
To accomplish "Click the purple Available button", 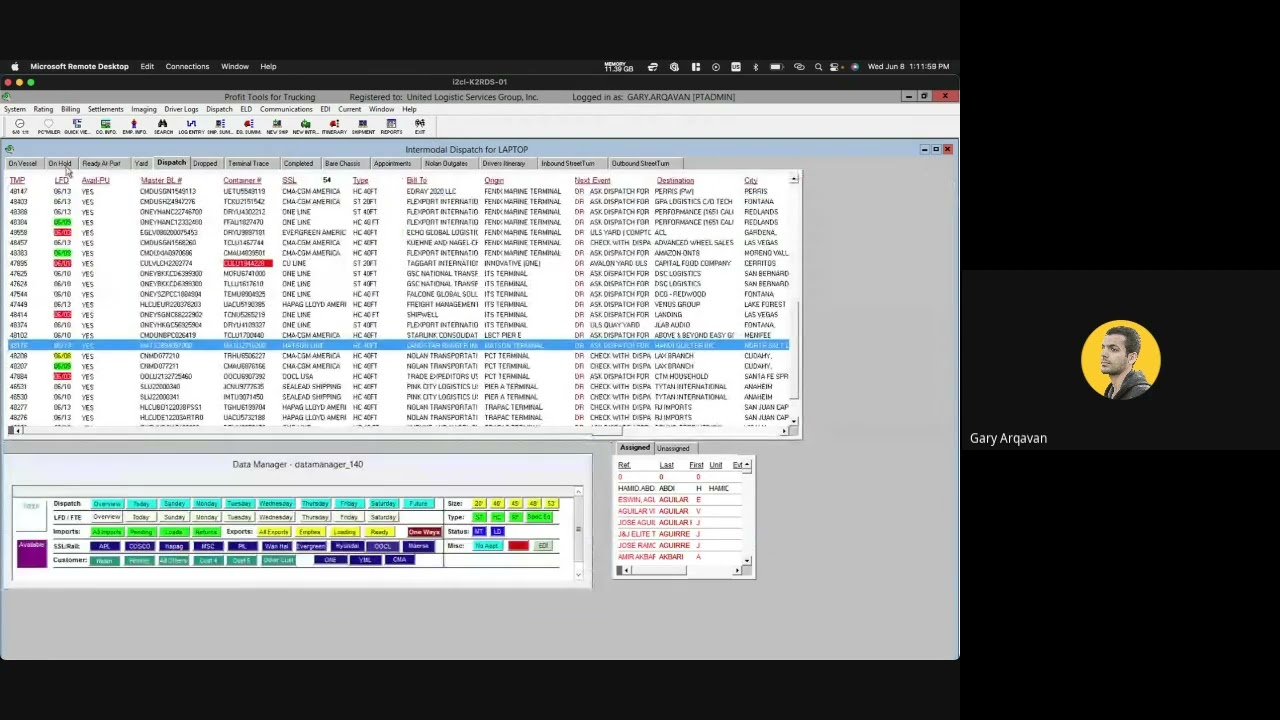I will click(x=31, y=552).
